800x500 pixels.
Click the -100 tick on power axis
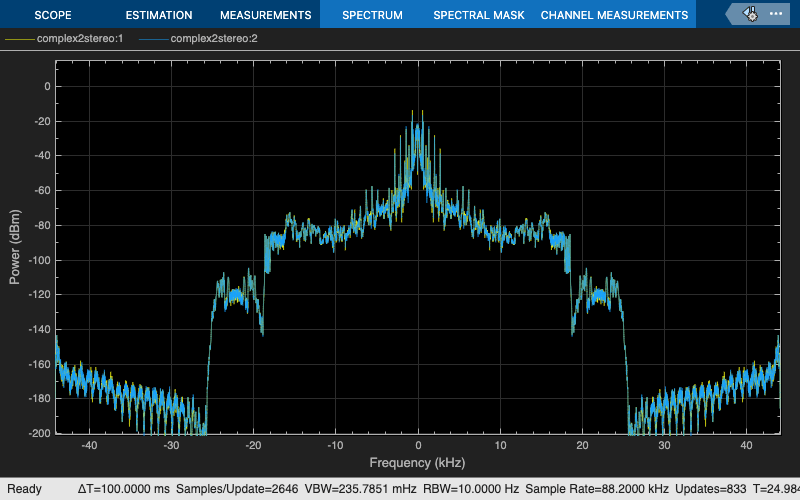click(x=40, y=260)
